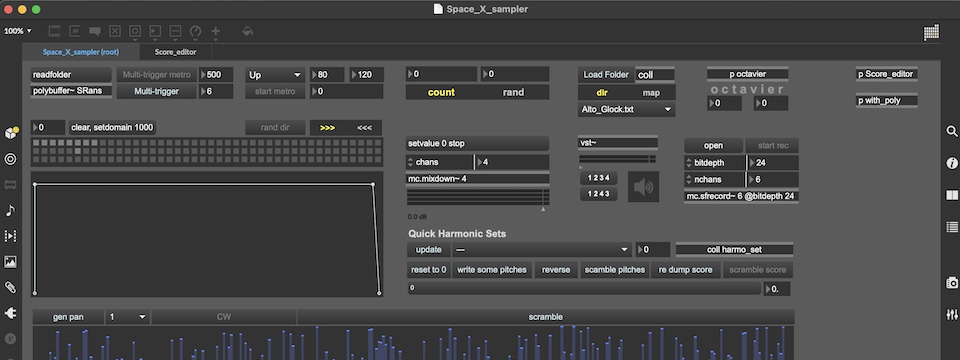Open the search magnifier in right sidebar
This screenshot has height=360, width=960.
951,131
